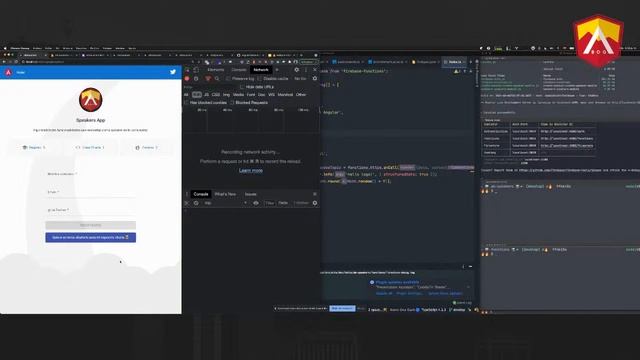Open network search magnifier icon
This screenshot has height=360, width=640.
(x=217, y=78)
